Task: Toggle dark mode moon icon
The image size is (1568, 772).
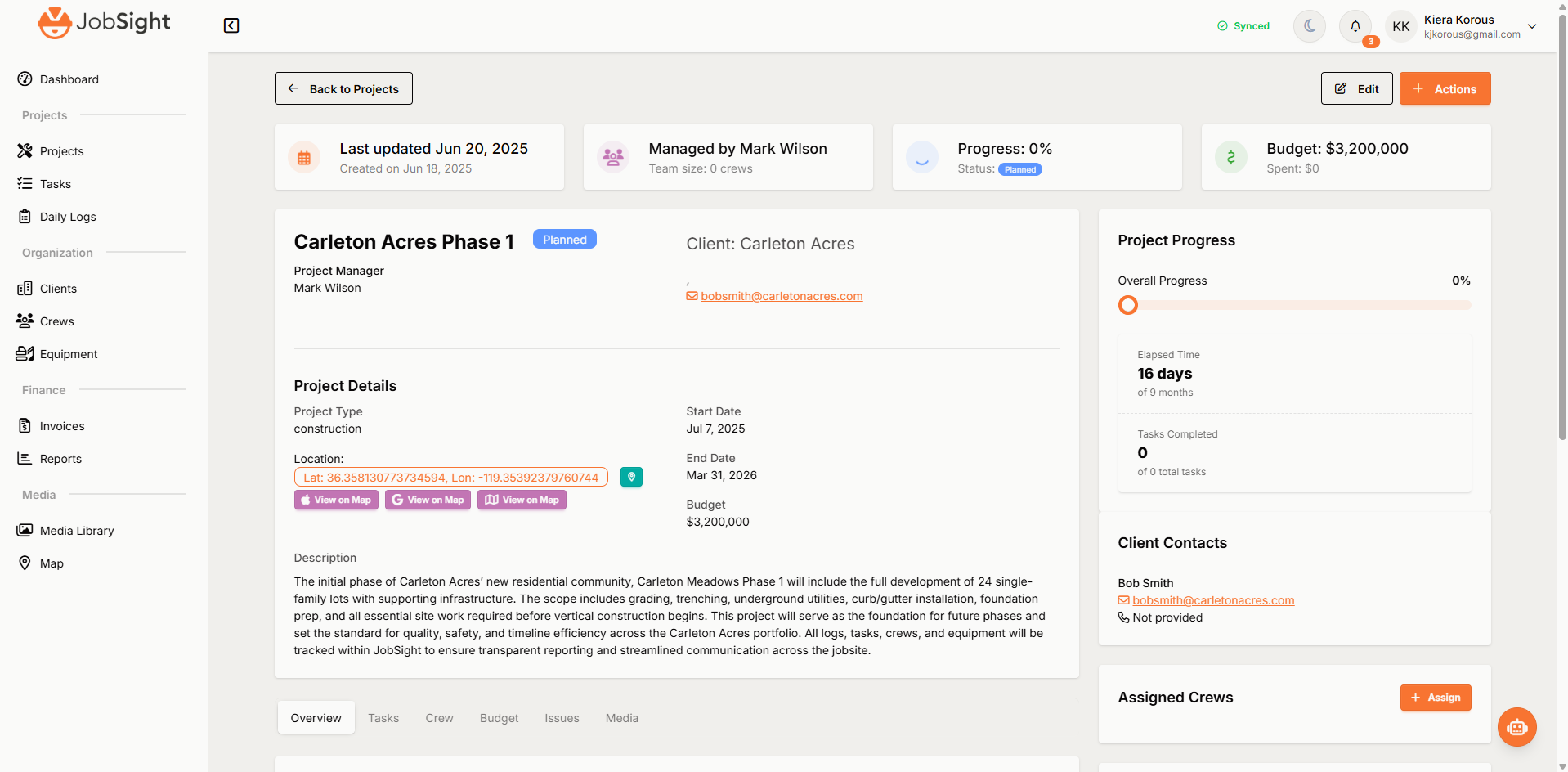Action: (x=1309, y=26)
